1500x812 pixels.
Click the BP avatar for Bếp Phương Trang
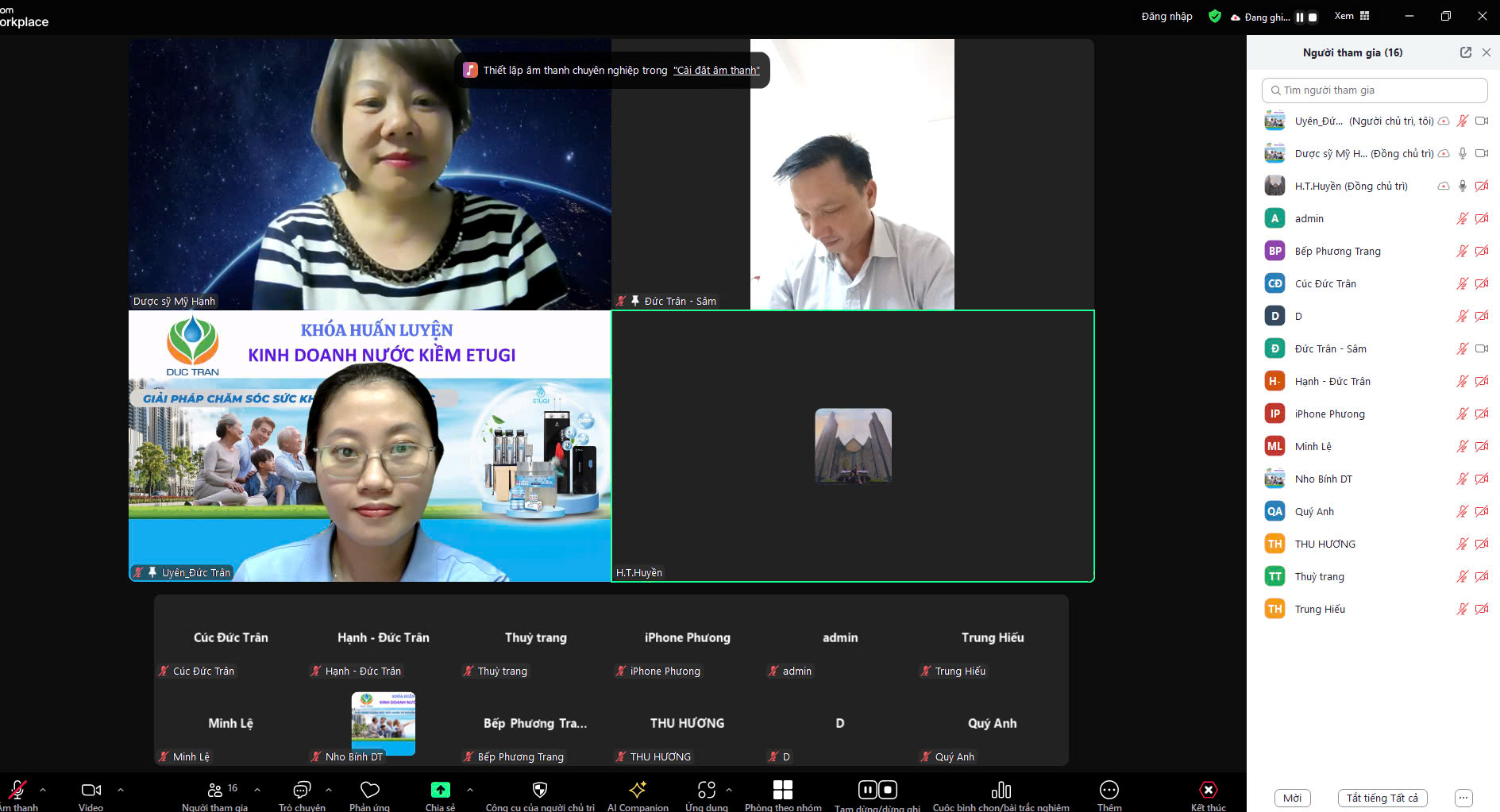(1274, 251)
